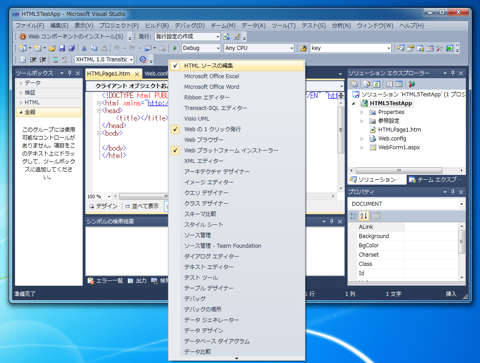
Task: Click the Undo arrow icon
Action: pos(117,48)
